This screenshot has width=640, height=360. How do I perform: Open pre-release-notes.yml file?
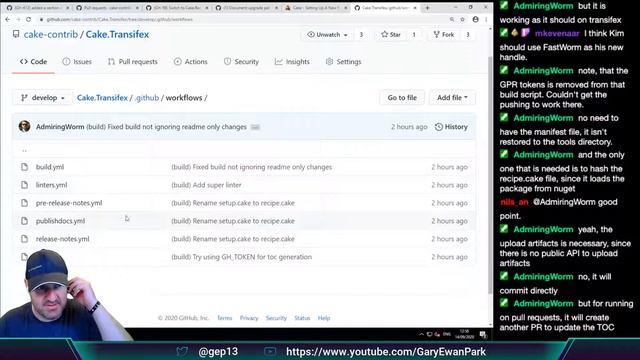point(69,203)
